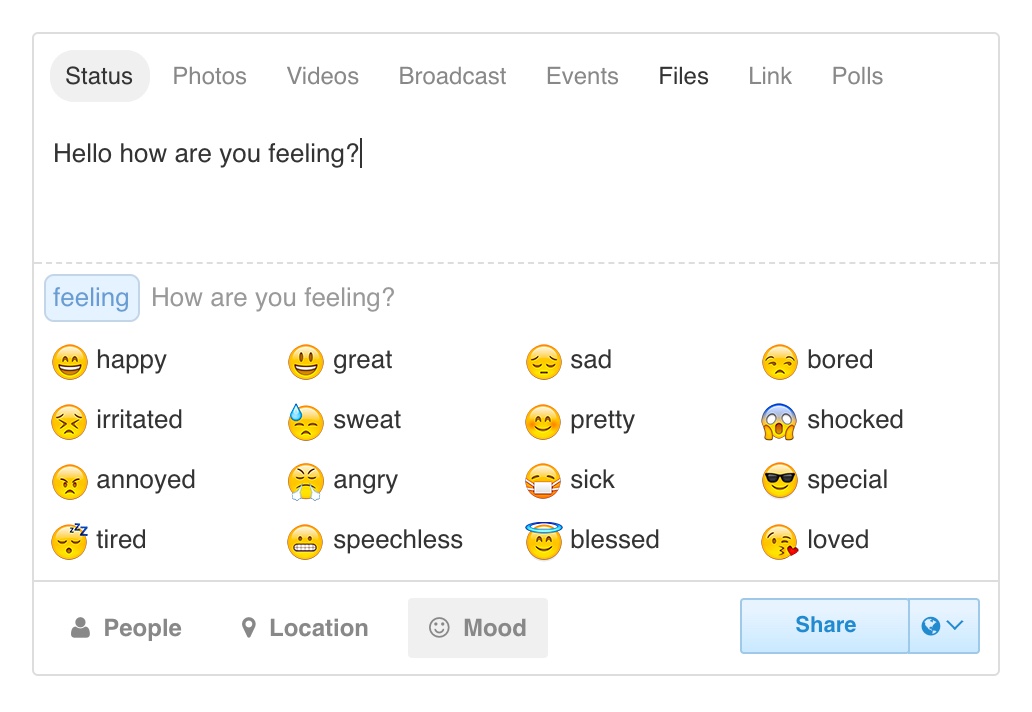This screenshot has width=1032, height=712.
Task: Pick the sick masked face emoji
Action: click(x=543, y=481)
